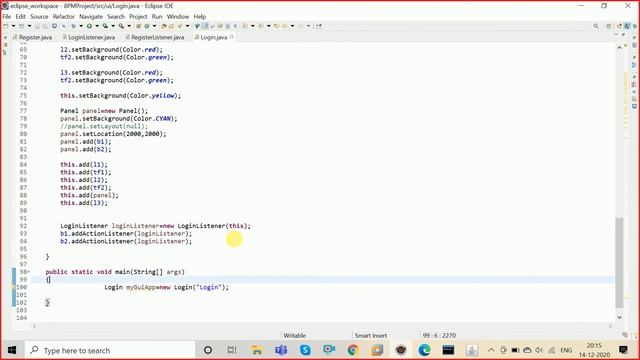The image size is (640, 360).
Task: Close the Login.java editor tab
Action: click(x=232, y=37)
